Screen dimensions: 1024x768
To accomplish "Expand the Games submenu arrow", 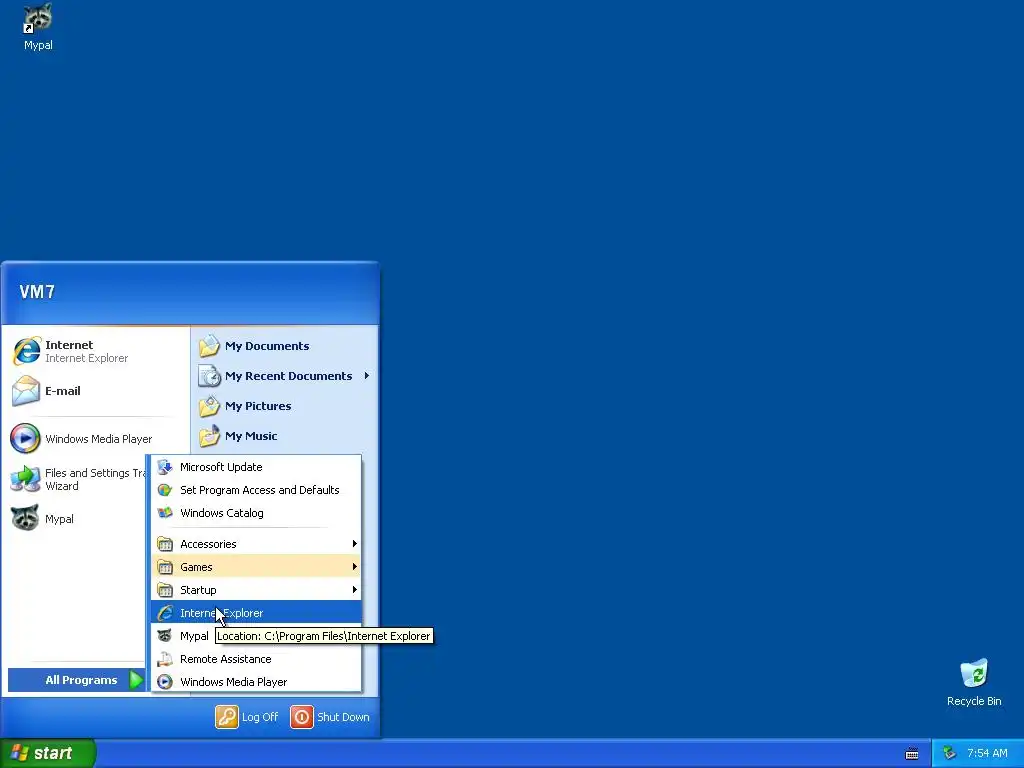I will coord(355,567).
